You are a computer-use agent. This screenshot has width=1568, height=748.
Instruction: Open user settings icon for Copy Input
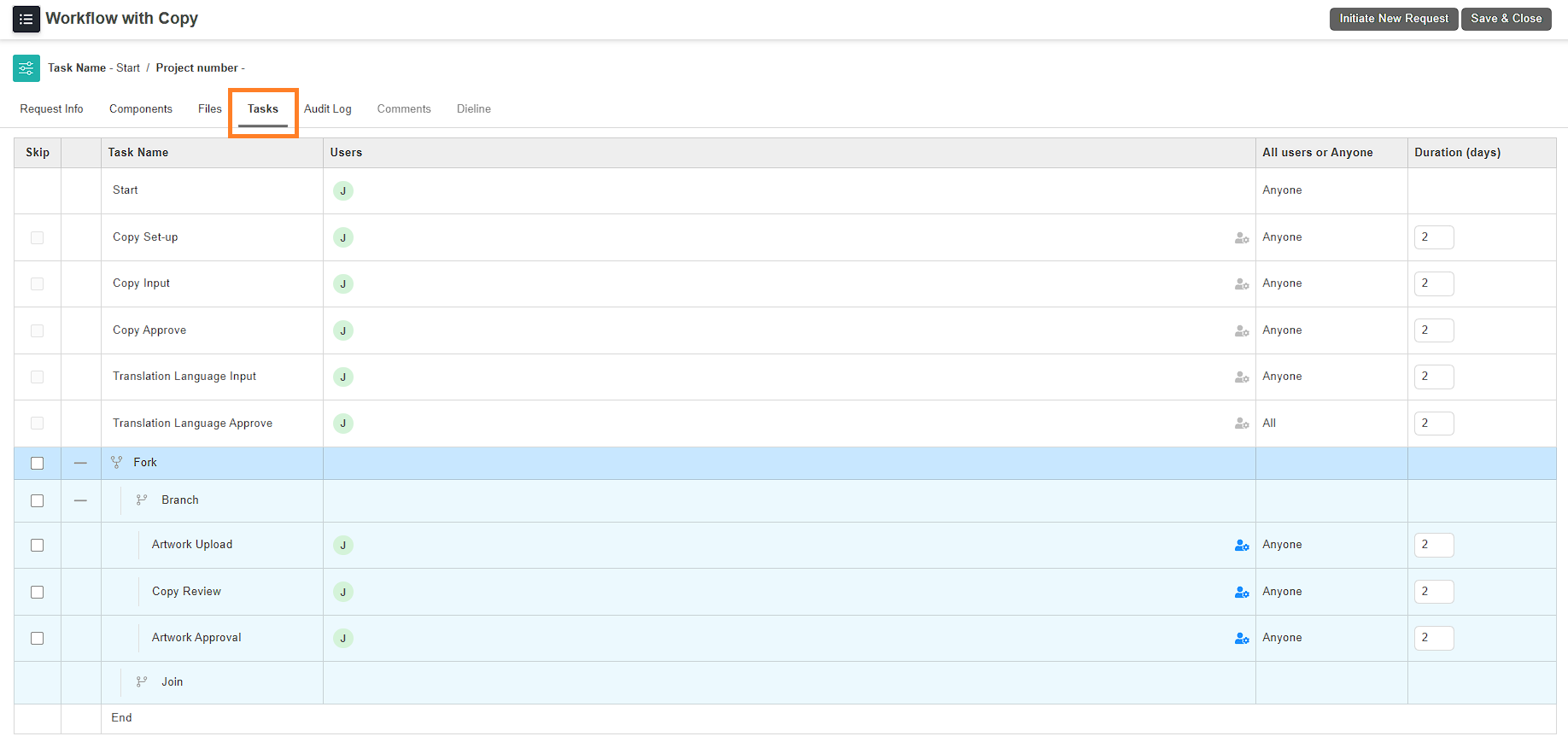(1242, 284)
